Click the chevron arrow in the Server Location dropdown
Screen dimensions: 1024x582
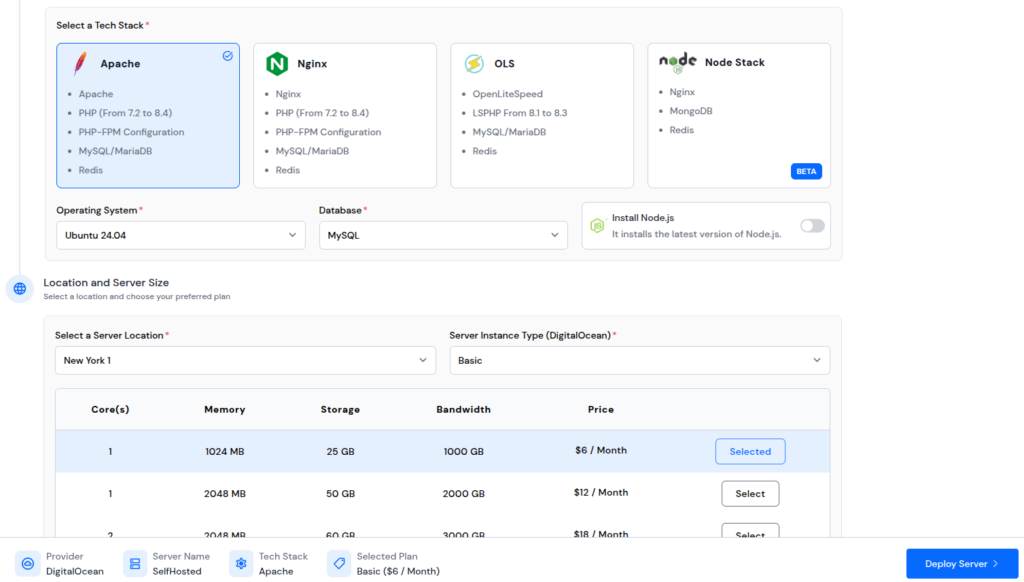click(x=423, y=361)
